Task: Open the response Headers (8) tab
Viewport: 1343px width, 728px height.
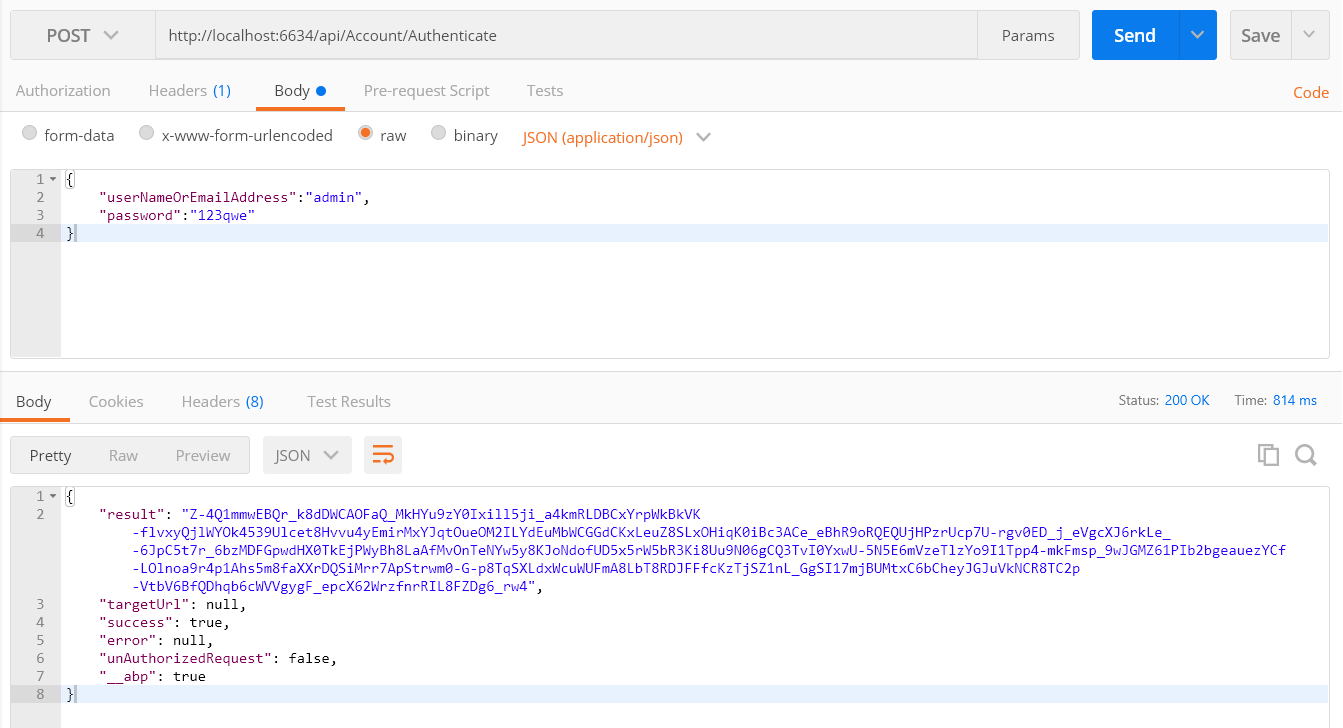Action: [x=223, y=401]
